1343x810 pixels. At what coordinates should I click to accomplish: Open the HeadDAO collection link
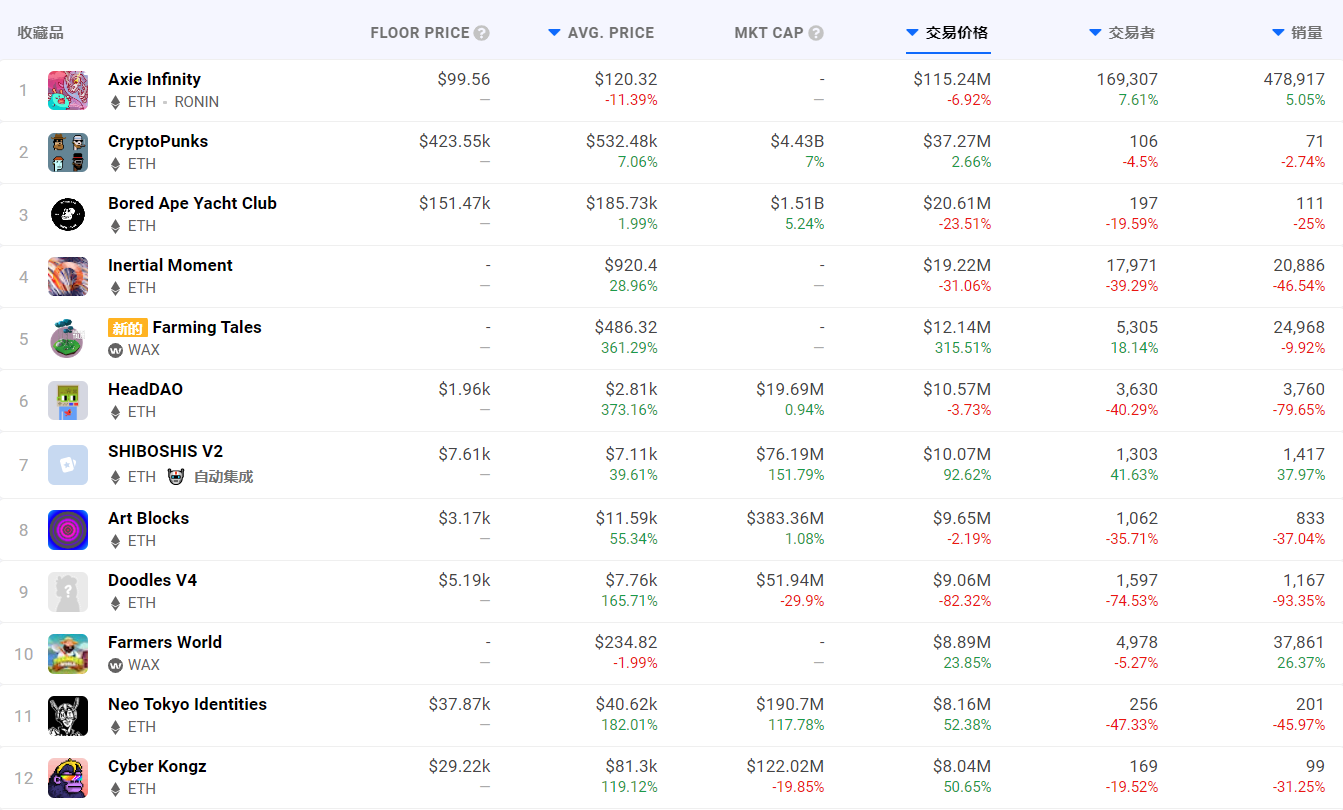click(145, 389)
